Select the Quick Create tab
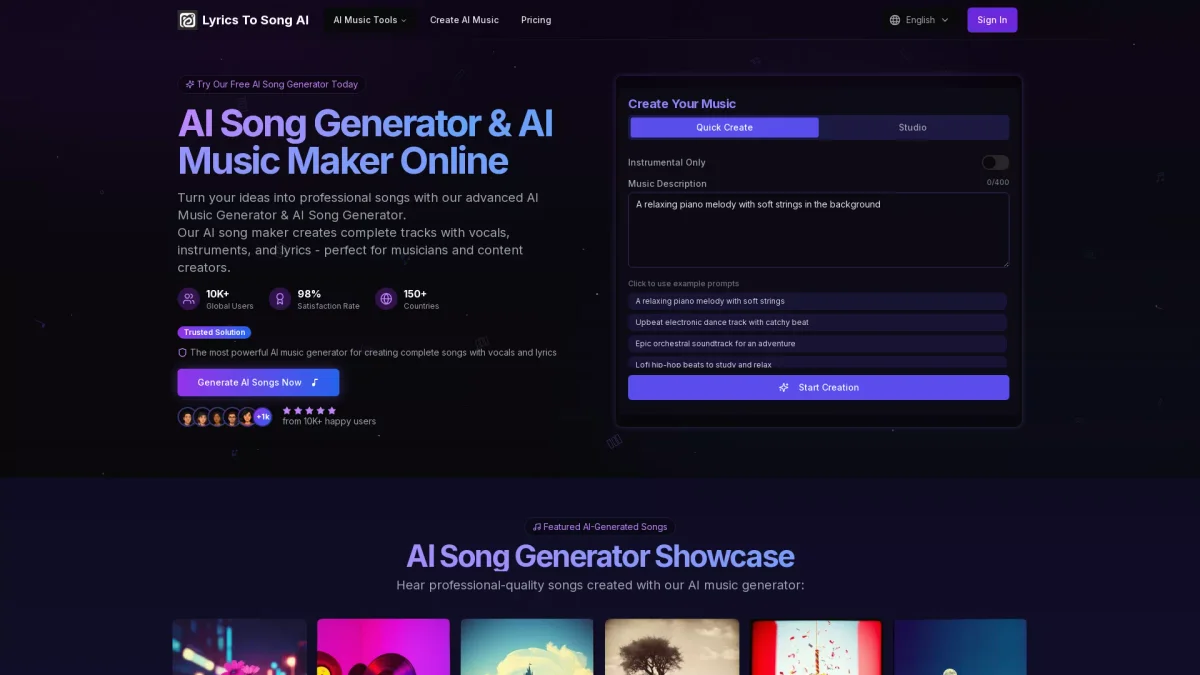 [724, 127]
